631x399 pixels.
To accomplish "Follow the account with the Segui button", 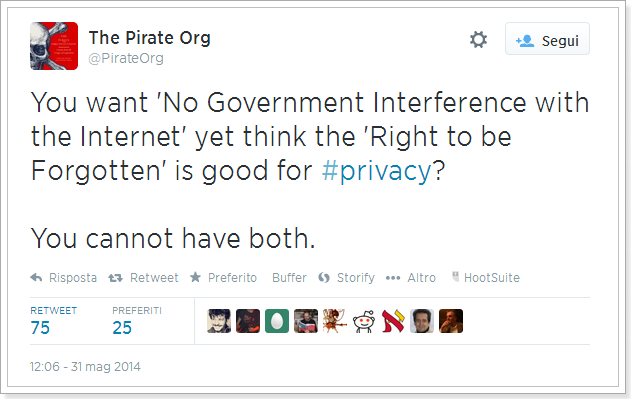I will pyautogui.click(x=547, y=39).
